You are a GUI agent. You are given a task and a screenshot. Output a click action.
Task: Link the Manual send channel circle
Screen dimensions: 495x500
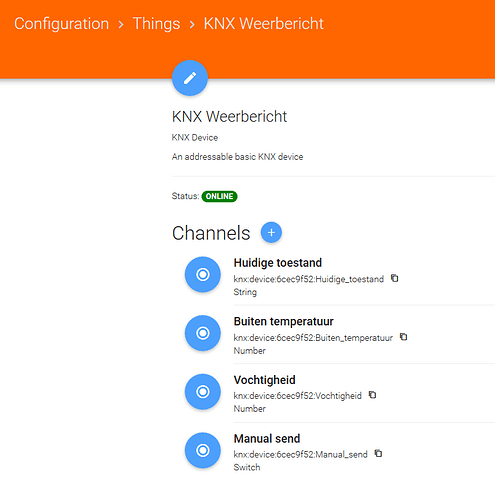(x=203, y=450)
